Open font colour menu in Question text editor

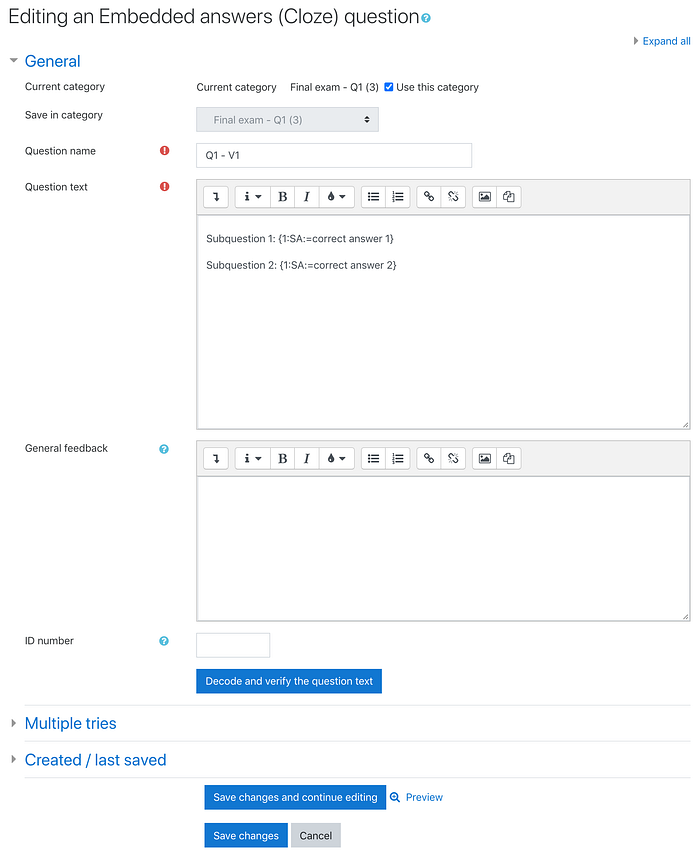[x=337, y=197]
